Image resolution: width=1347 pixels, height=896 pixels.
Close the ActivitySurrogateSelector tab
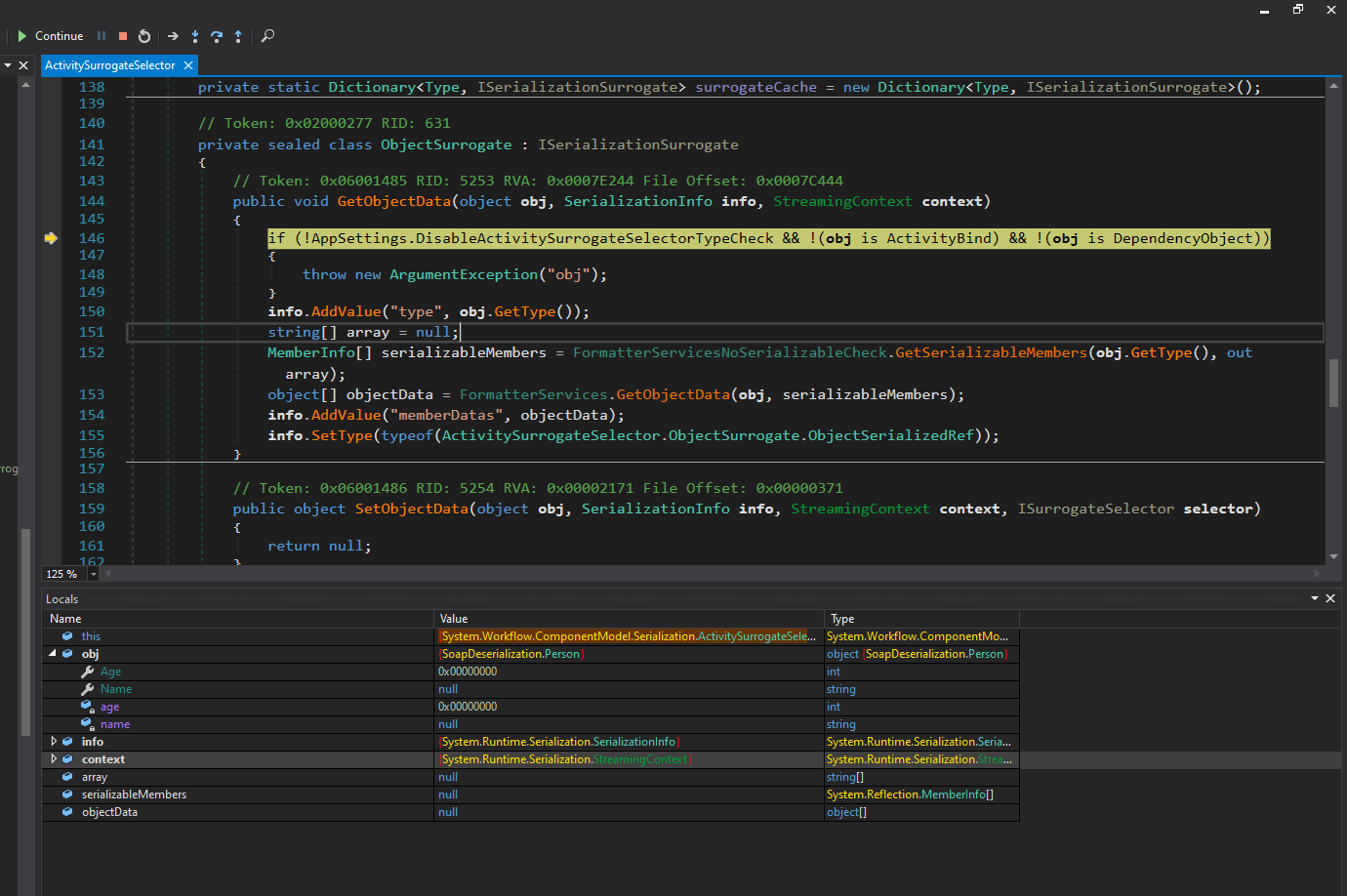(x=188, y=65)
